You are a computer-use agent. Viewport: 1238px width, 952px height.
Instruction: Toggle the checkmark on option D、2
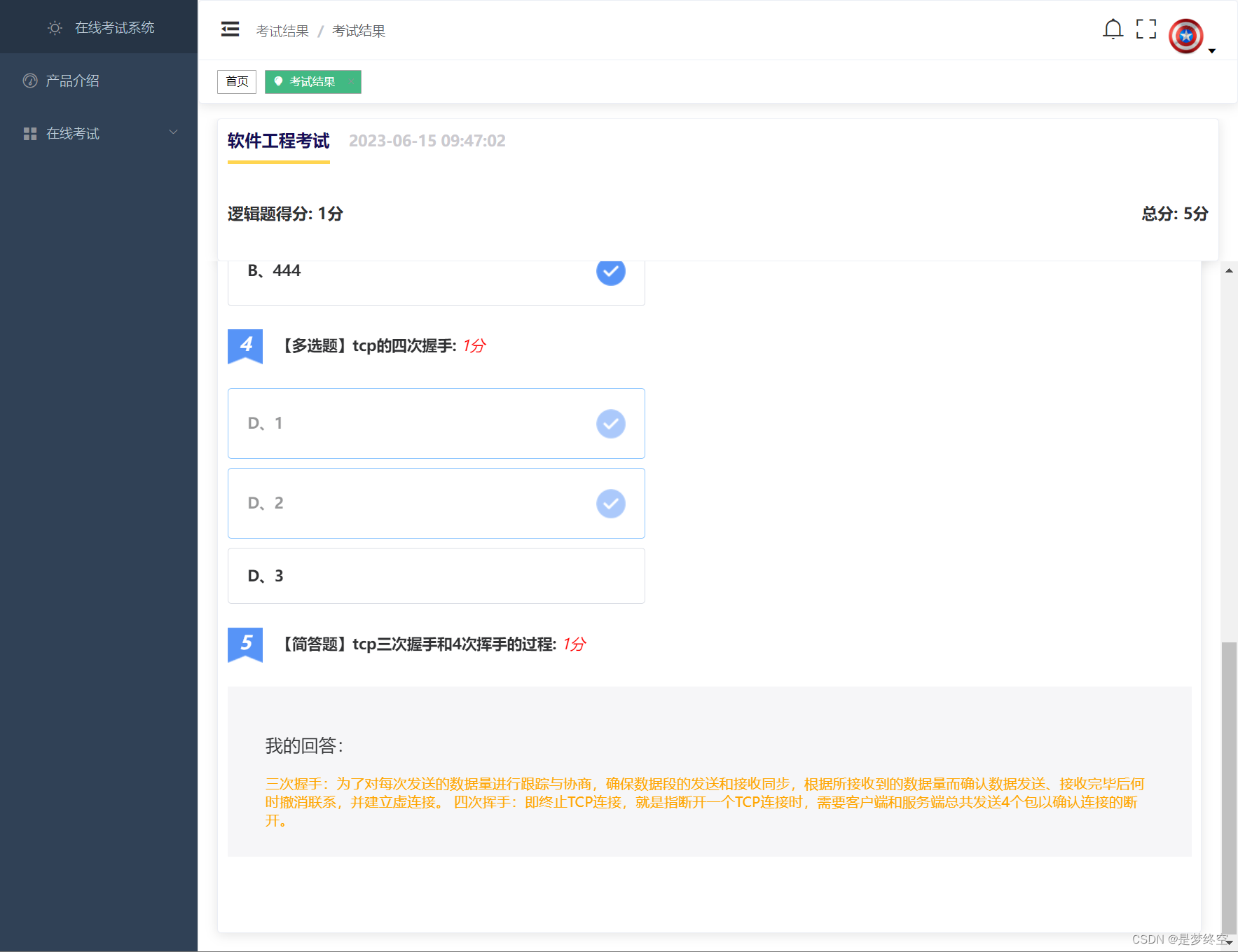point(610,503)
